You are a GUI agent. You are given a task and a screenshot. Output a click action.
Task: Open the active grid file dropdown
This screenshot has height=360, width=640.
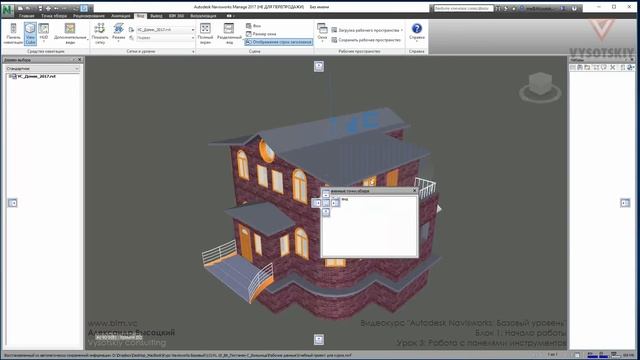[165, 30]
